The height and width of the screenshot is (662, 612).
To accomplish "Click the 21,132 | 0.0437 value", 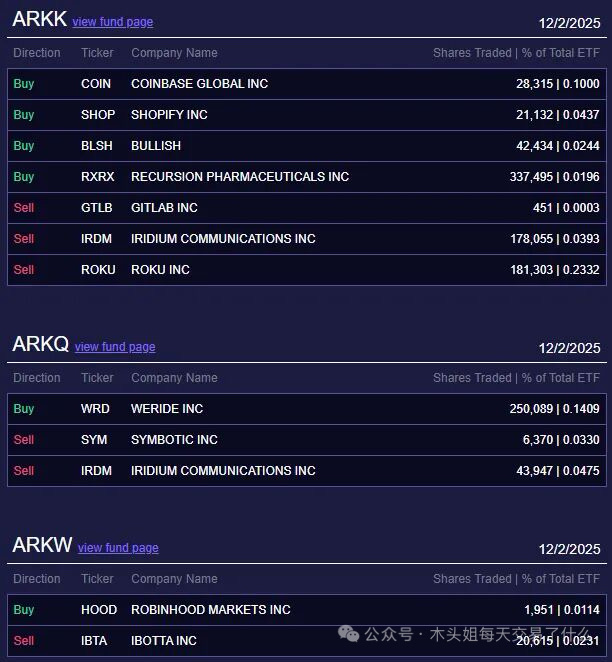I will (558, 114).
